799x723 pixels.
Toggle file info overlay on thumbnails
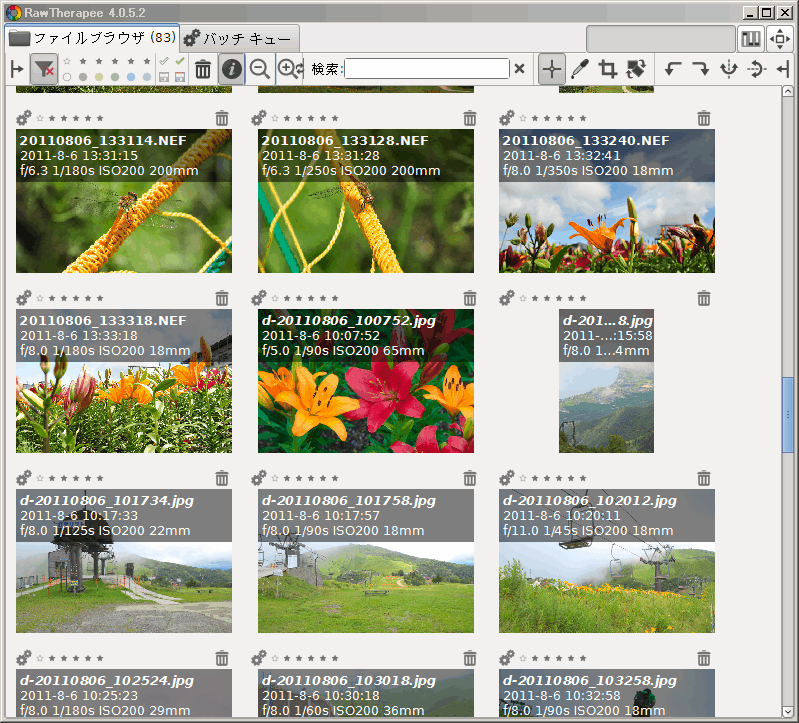[231, 69]
